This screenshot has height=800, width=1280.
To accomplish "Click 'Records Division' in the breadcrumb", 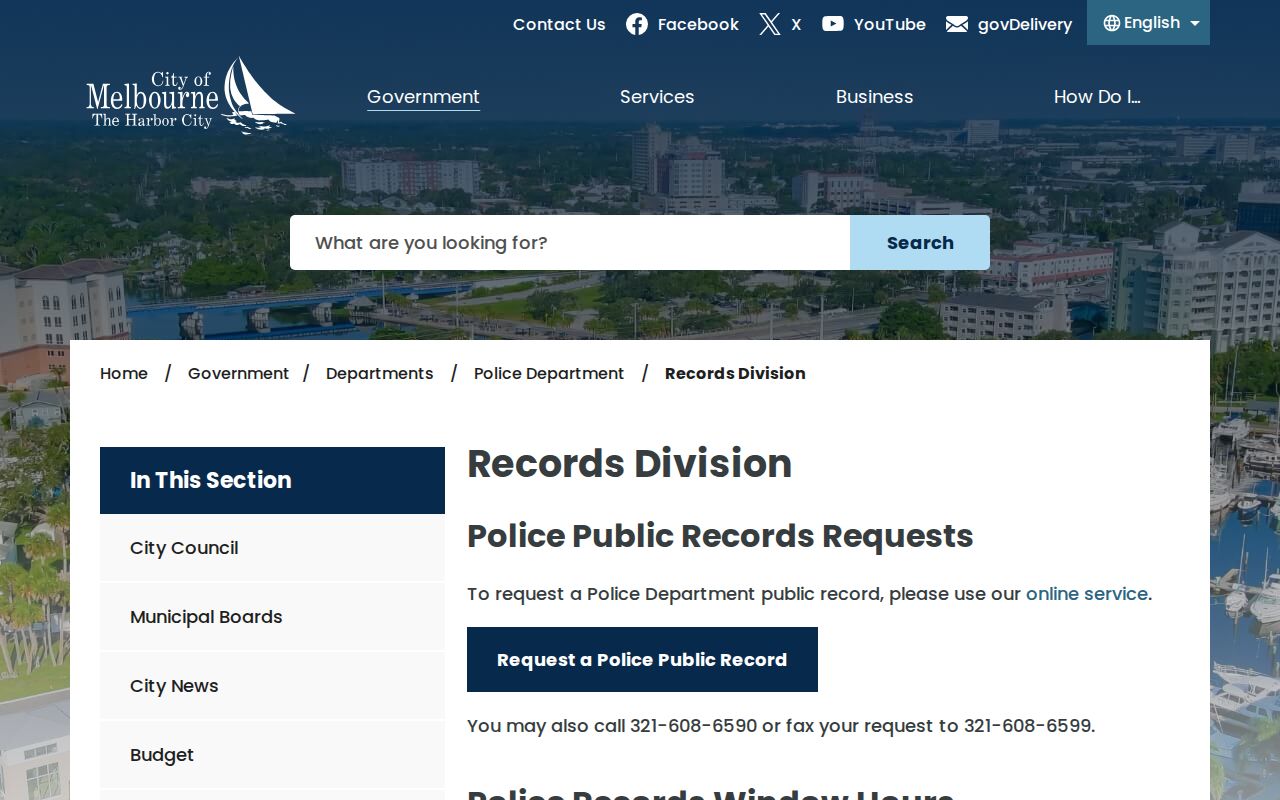I will [735, 373].
